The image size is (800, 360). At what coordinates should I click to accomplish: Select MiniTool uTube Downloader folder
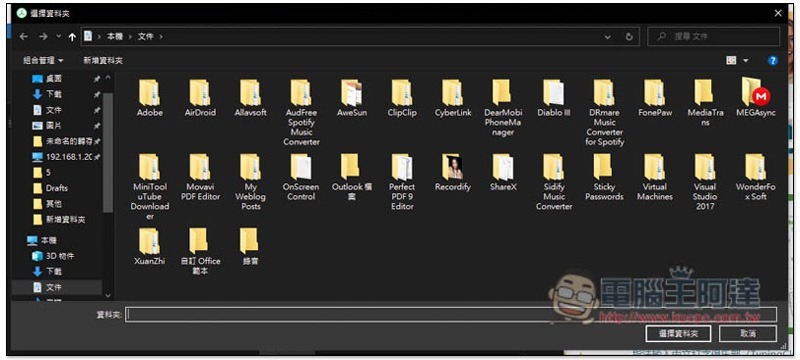149,187
